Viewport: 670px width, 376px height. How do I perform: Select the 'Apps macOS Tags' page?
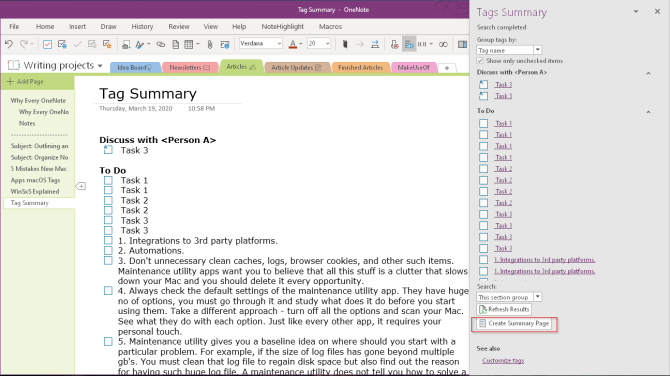[x=35, y=180]
